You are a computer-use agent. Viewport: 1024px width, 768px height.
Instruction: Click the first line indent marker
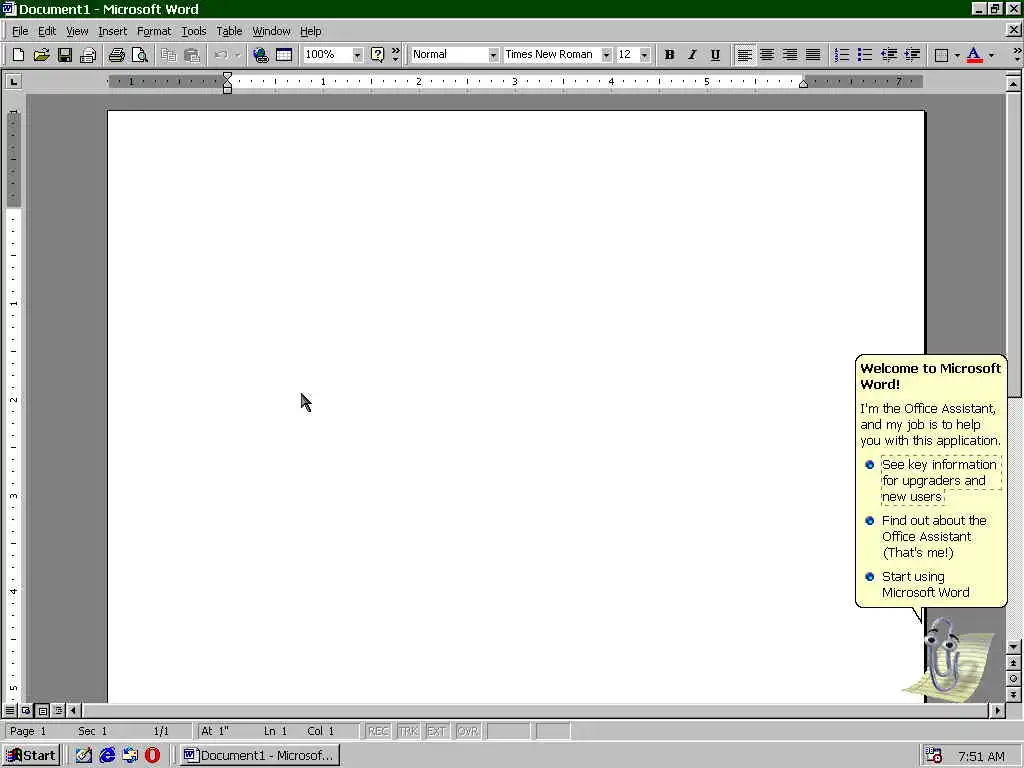point(227,77)
